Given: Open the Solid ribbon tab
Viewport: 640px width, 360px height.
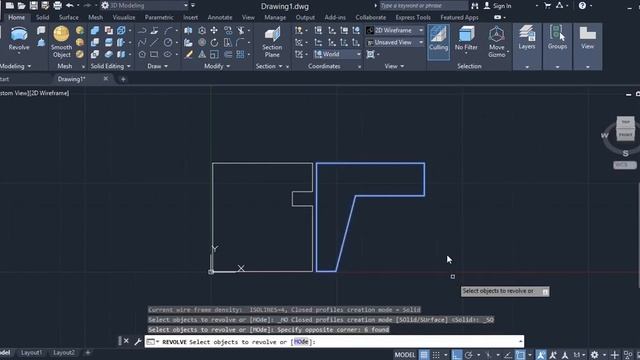Looking at the screenshot, I should [x=42, y=18].
